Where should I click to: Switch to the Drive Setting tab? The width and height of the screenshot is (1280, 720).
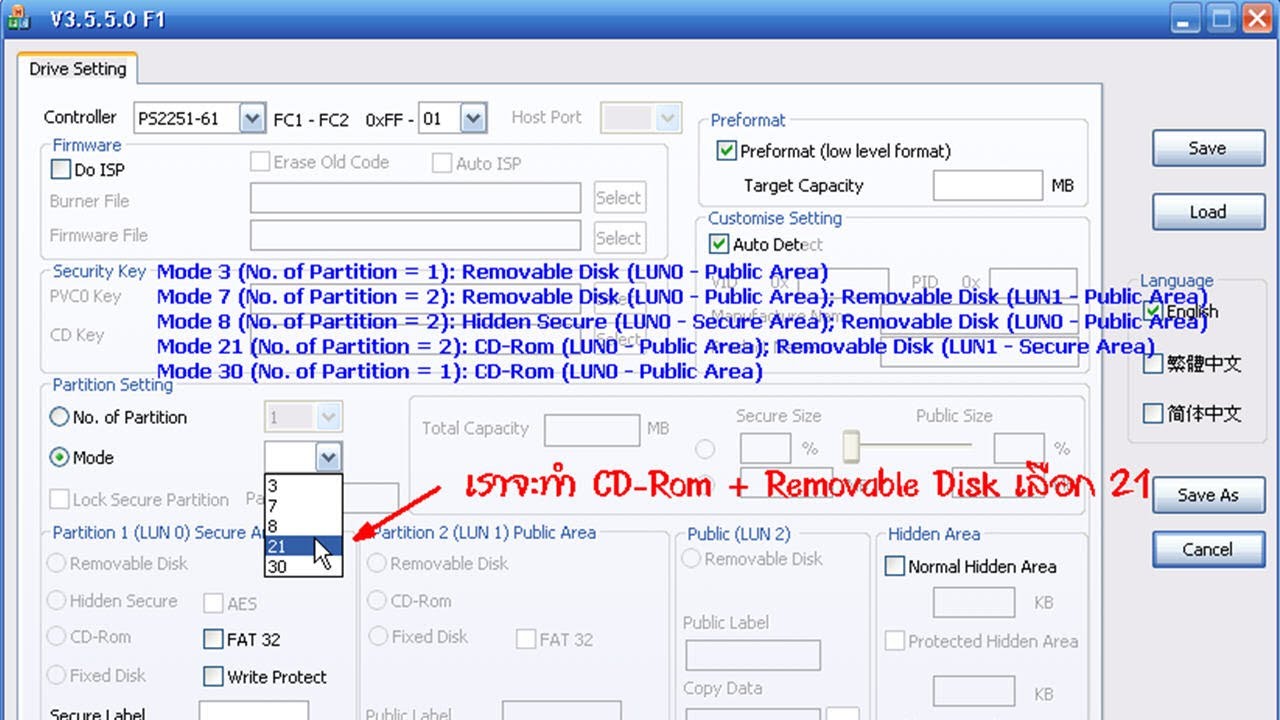pyautogui.click(x=77, y=69)
